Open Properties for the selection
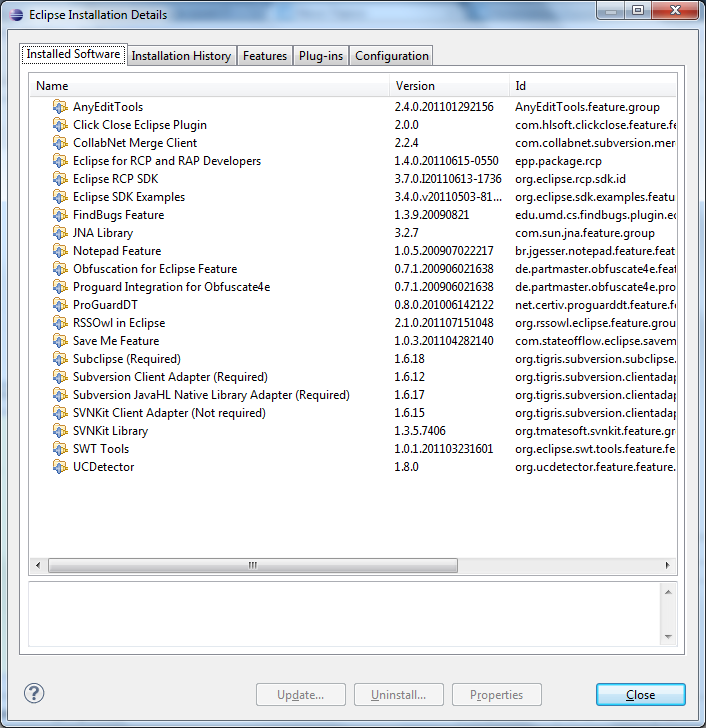The height and width of the screenshot is (728, 706). tap(496, 695)
